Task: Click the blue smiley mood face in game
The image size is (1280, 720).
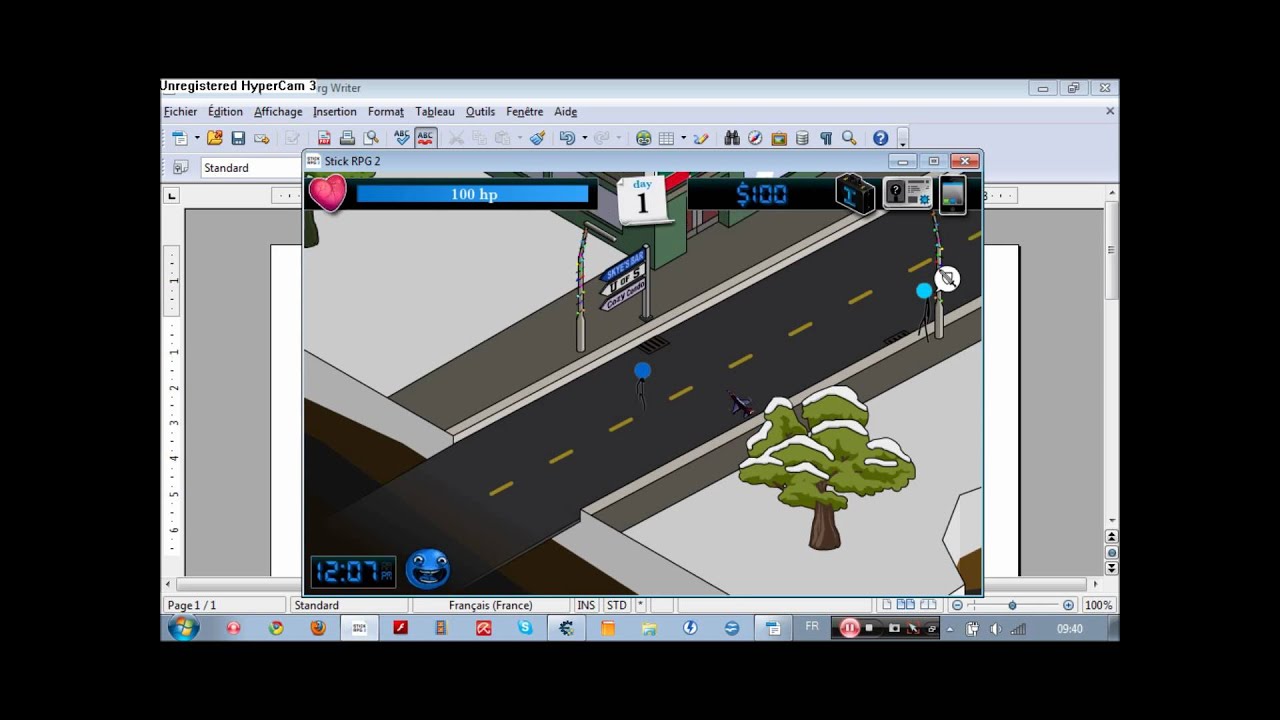Action: point(428,569)
